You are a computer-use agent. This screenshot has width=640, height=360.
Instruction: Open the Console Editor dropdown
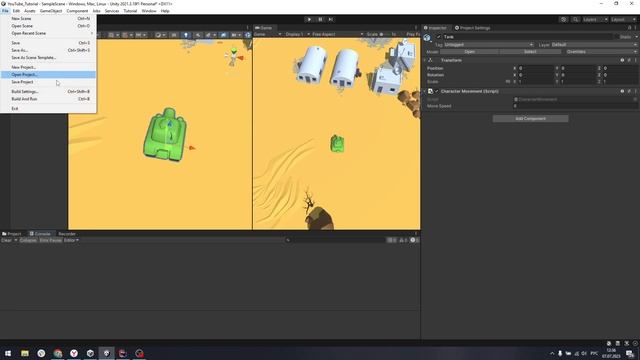pyautogui.click(x=71, y=240)
